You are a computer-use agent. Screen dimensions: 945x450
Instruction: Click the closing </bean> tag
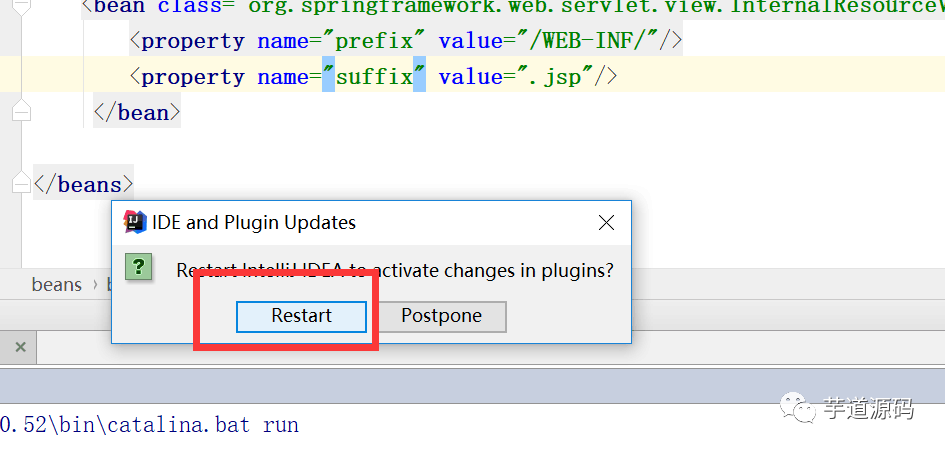137,113
